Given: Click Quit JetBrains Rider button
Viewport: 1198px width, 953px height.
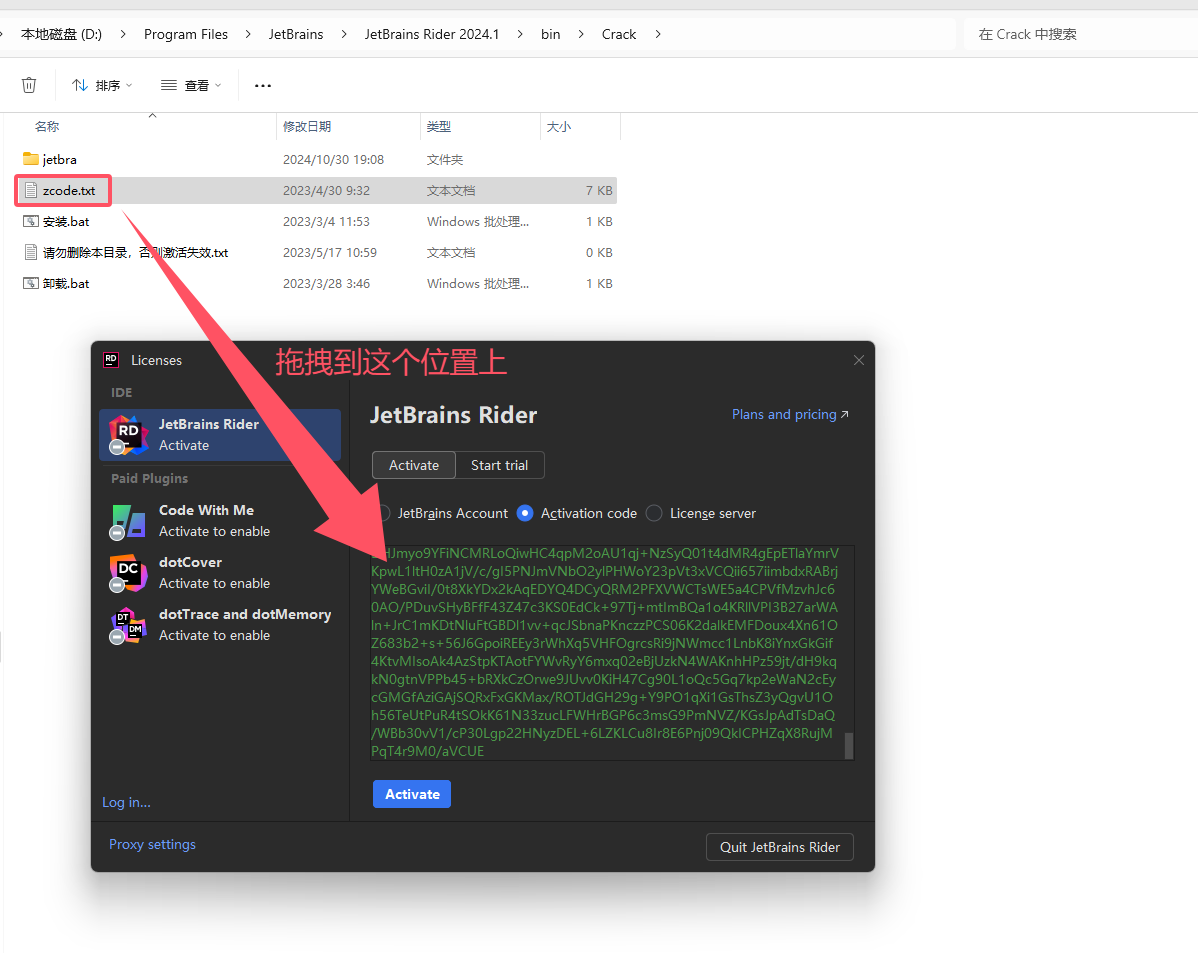Looking at the screenshot, I should (x=779, y=847).
